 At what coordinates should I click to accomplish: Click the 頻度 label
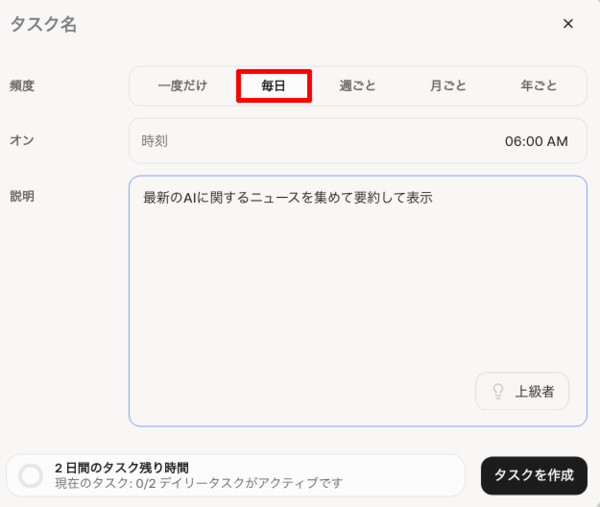click(22, 86)
